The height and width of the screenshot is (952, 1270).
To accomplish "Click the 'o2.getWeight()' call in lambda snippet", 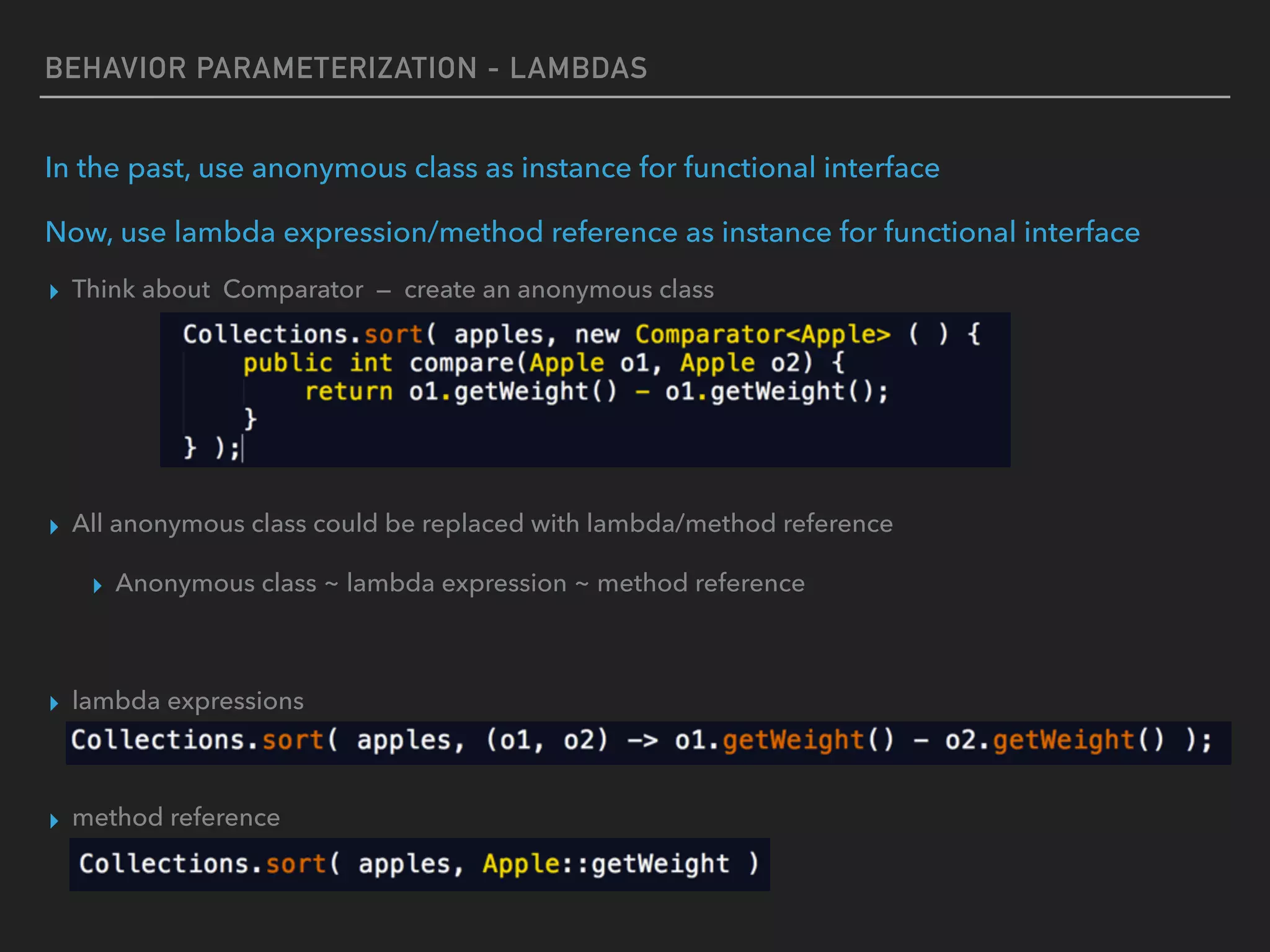I will click(1054, 741).
